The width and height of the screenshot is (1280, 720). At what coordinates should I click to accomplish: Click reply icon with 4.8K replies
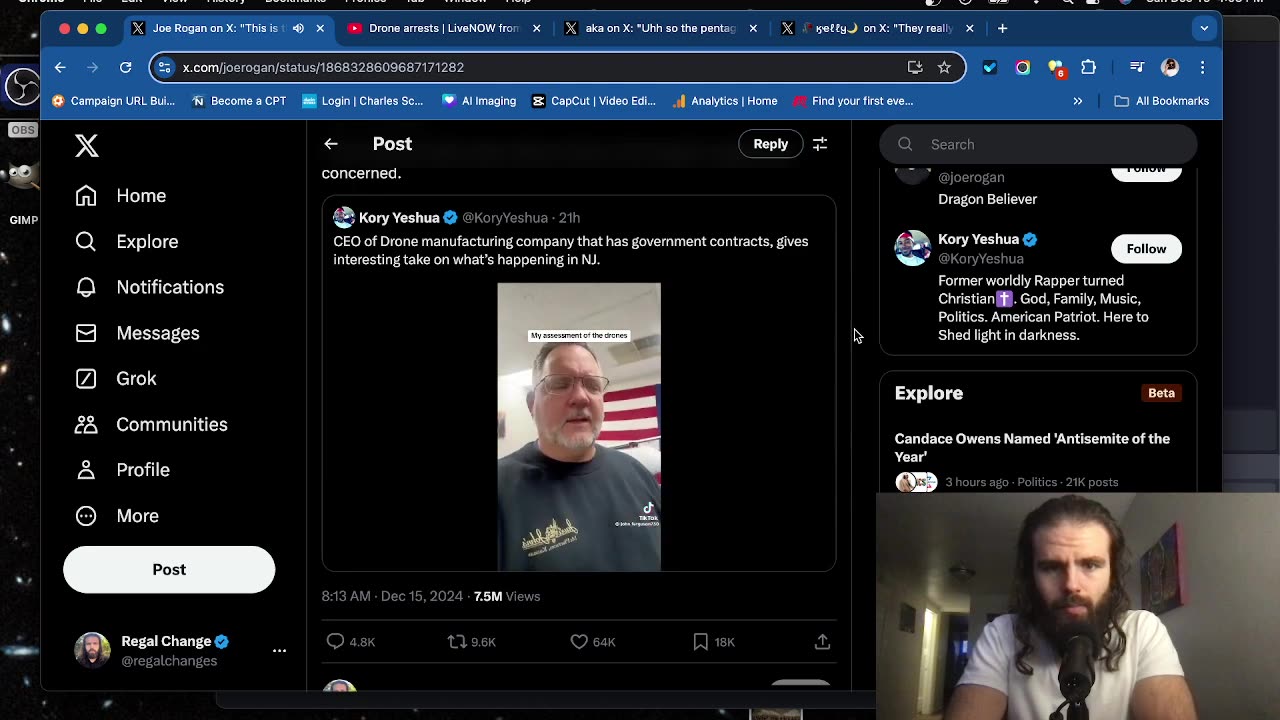[x=350, y=642]
